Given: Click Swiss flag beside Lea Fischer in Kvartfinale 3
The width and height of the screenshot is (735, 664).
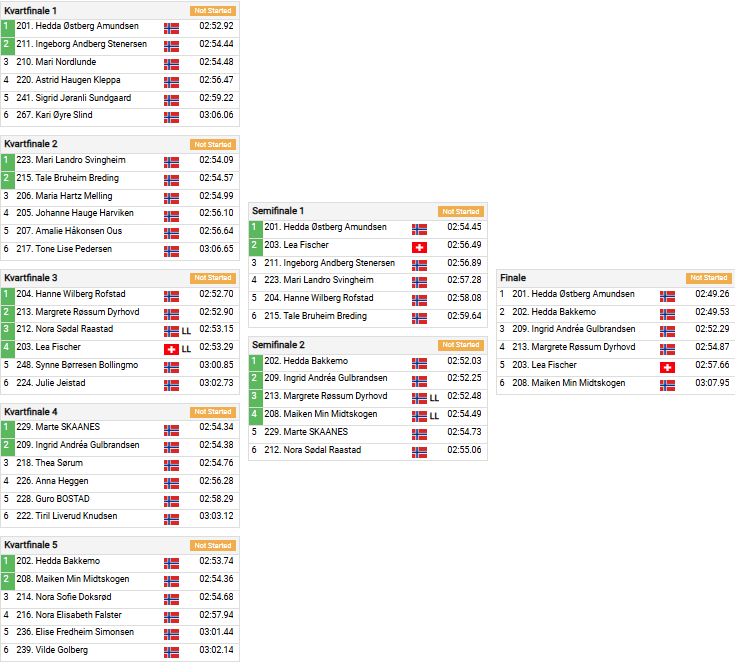Looking at the screenshot, I should point(171,348).
